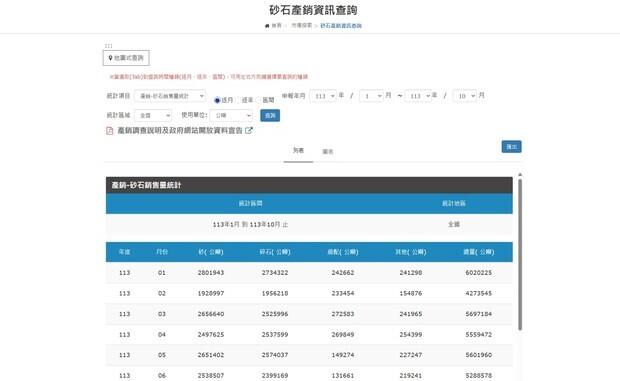
Task: Open the end month dropdown showing 10
Action: (x=465, y=96)
